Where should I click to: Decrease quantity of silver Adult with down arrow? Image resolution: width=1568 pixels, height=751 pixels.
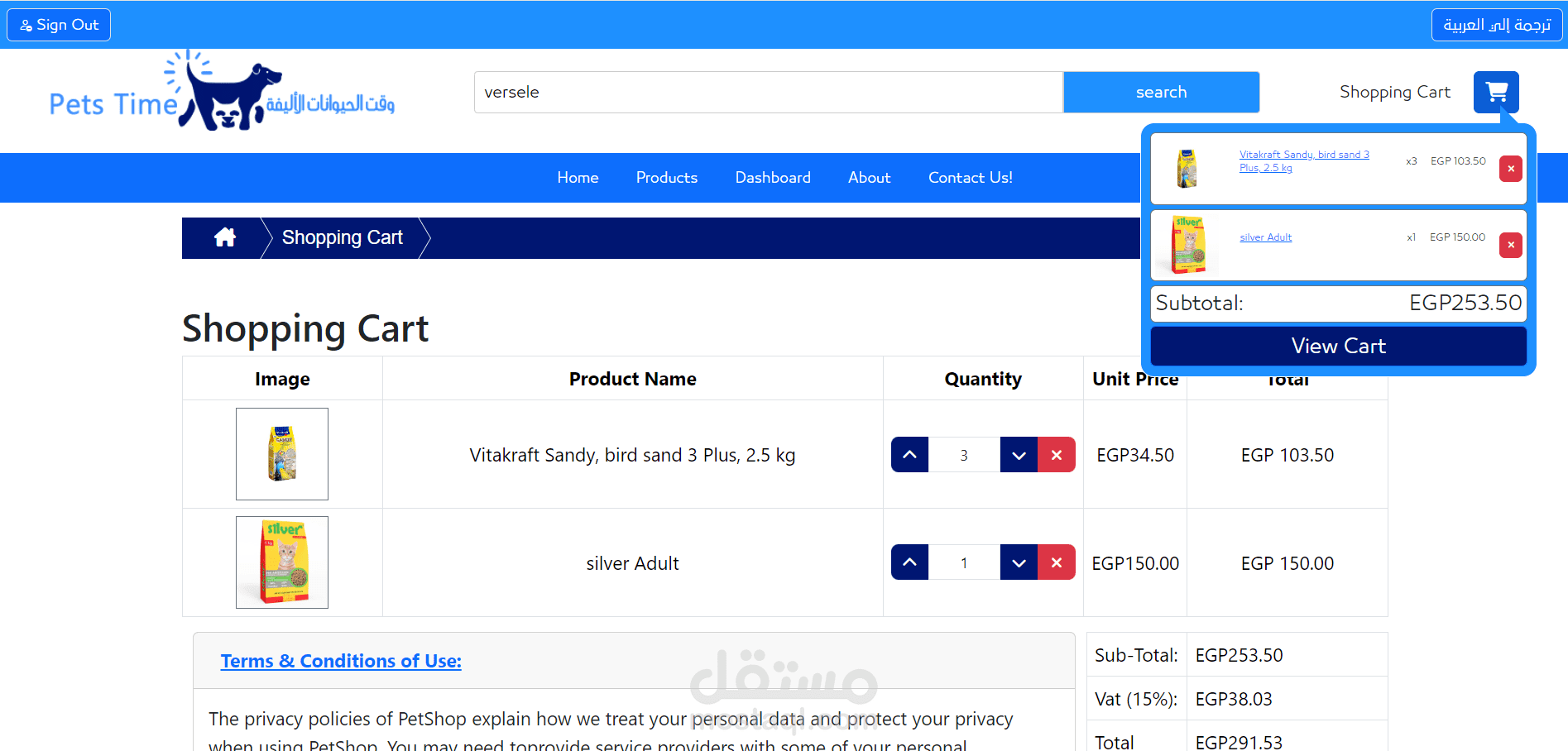point(1019,562)
